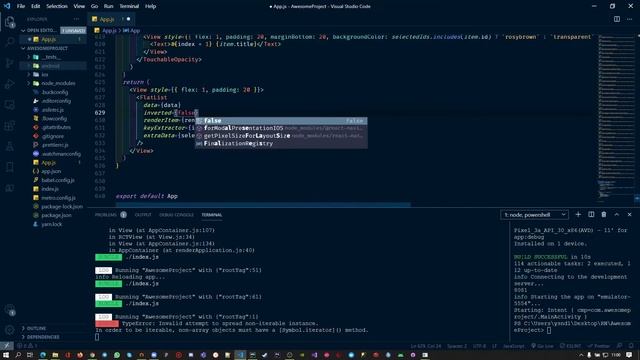
Task: Click Ln 629 cursor position in status bar
Action: point(426,346)
